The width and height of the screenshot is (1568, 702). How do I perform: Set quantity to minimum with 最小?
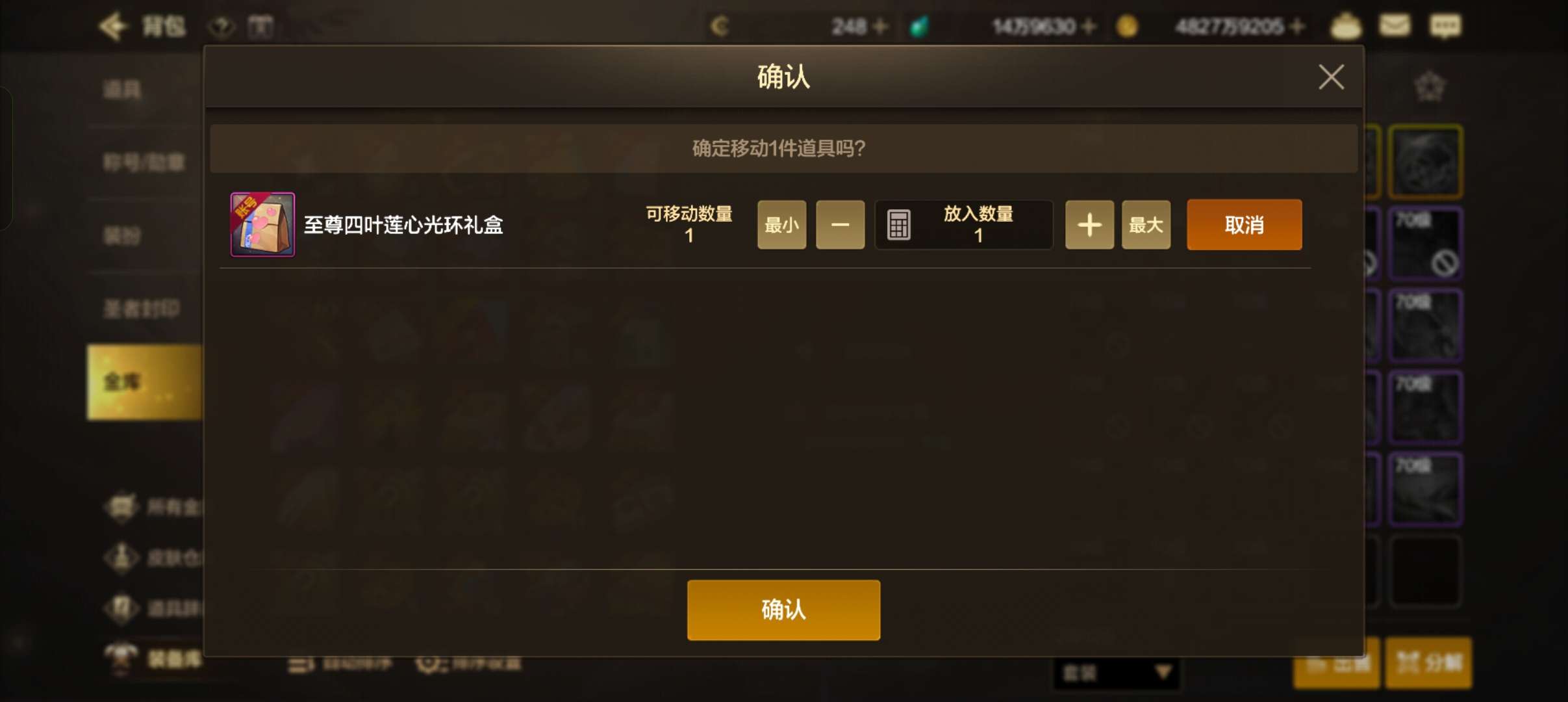781,225
